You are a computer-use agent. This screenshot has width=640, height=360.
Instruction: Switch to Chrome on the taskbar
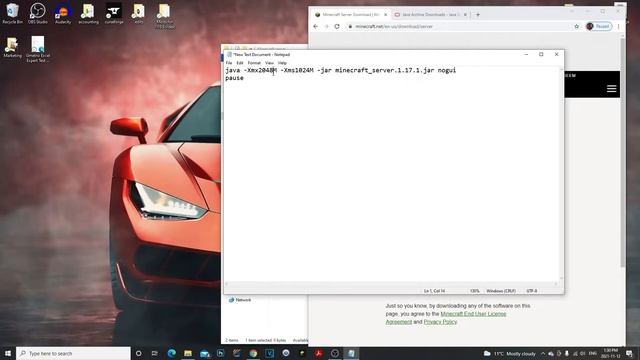253,353
